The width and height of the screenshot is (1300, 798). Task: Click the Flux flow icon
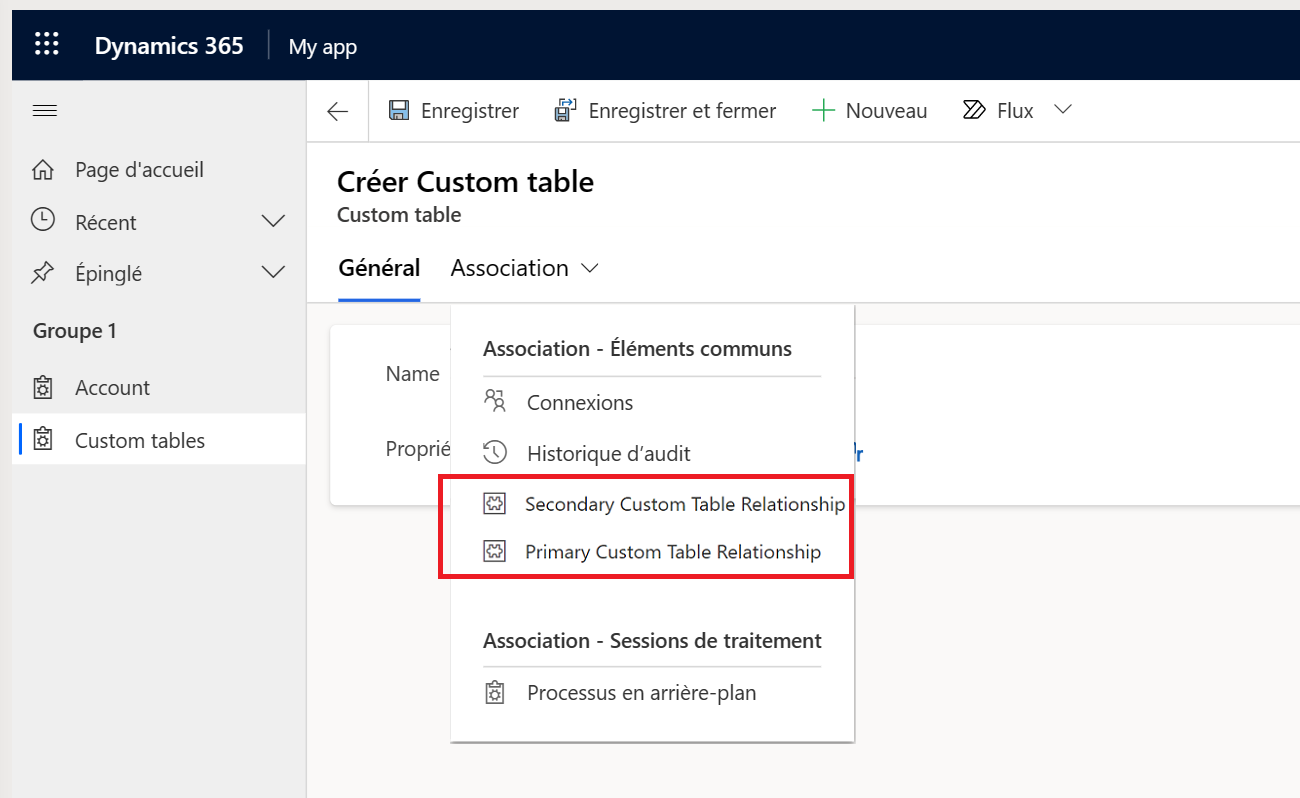pos(974,110)
